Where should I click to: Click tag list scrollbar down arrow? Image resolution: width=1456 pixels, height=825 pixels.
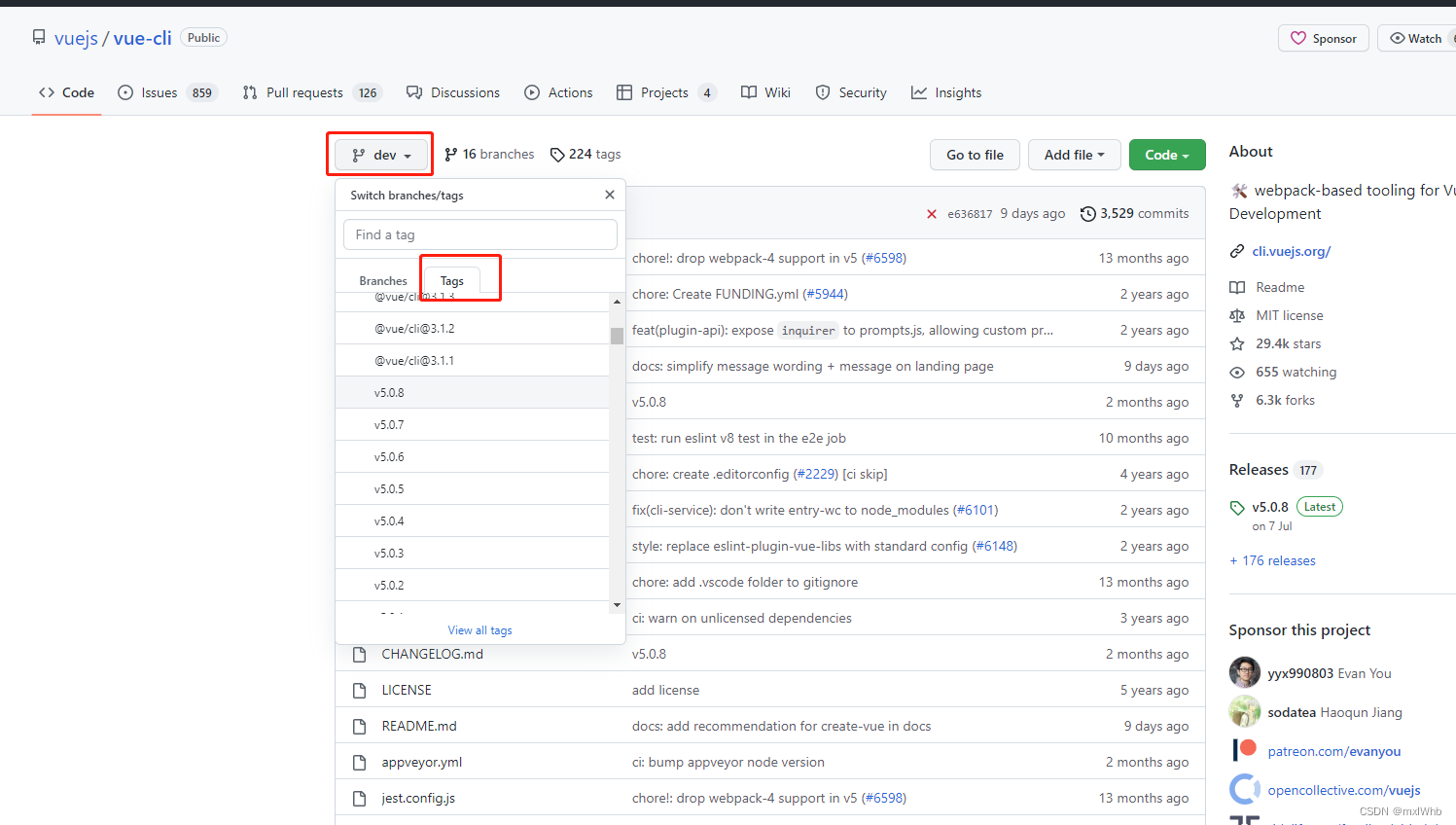(x=617, y=605)
